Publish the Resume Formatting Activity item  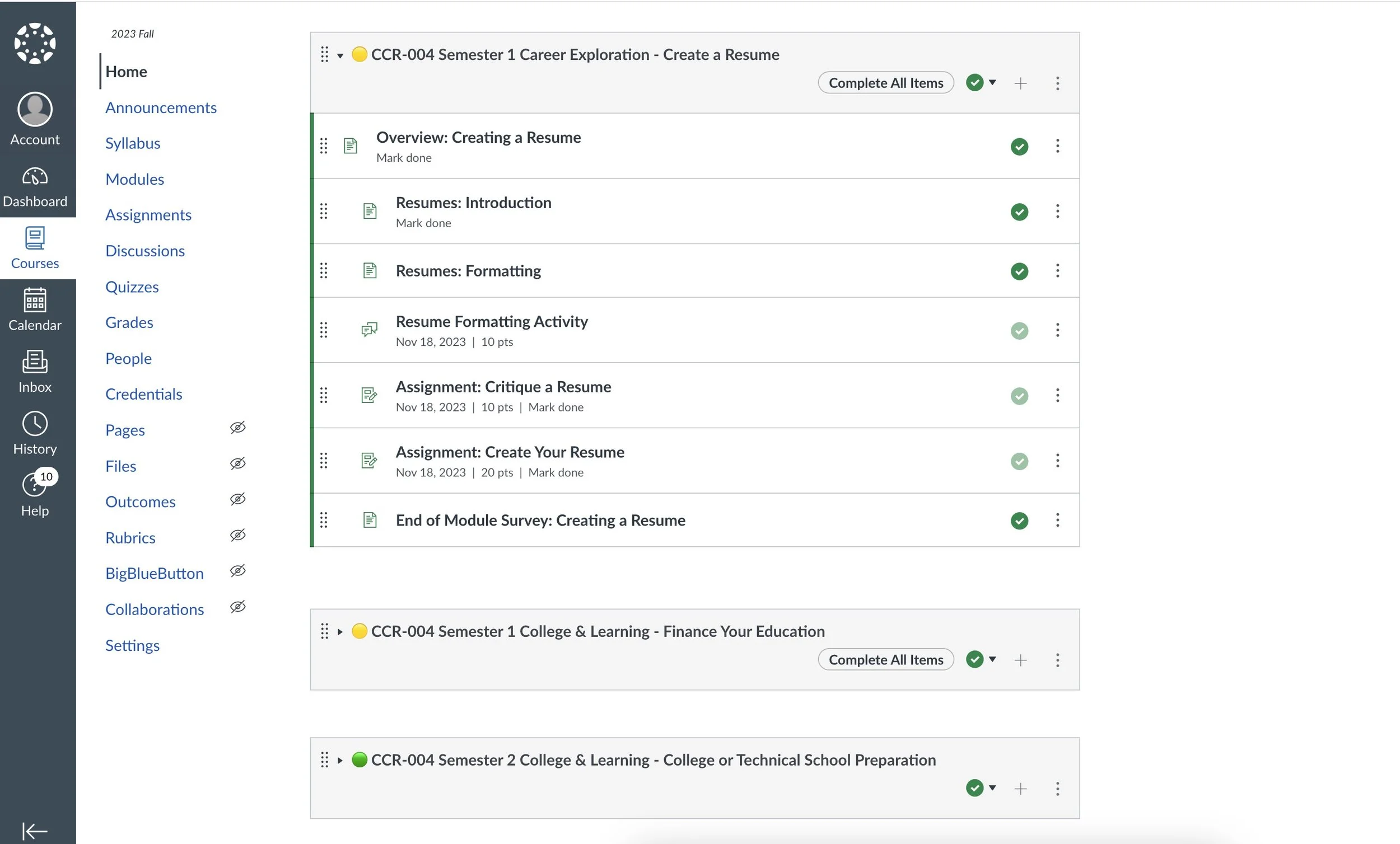(x=1019, y=331)
